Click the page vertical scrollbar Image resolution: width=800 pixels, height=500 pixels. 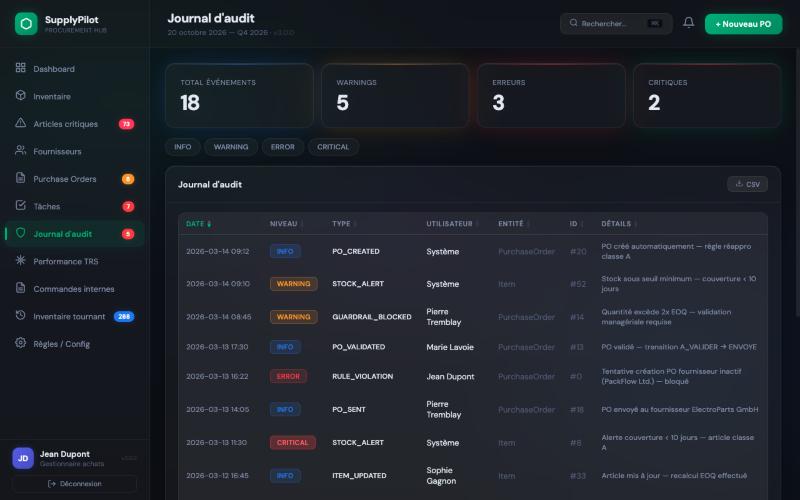(798, 184)
